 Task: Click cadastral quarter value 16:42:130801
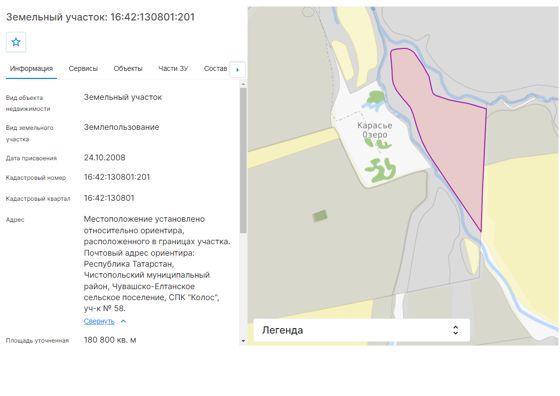point(109,198)
